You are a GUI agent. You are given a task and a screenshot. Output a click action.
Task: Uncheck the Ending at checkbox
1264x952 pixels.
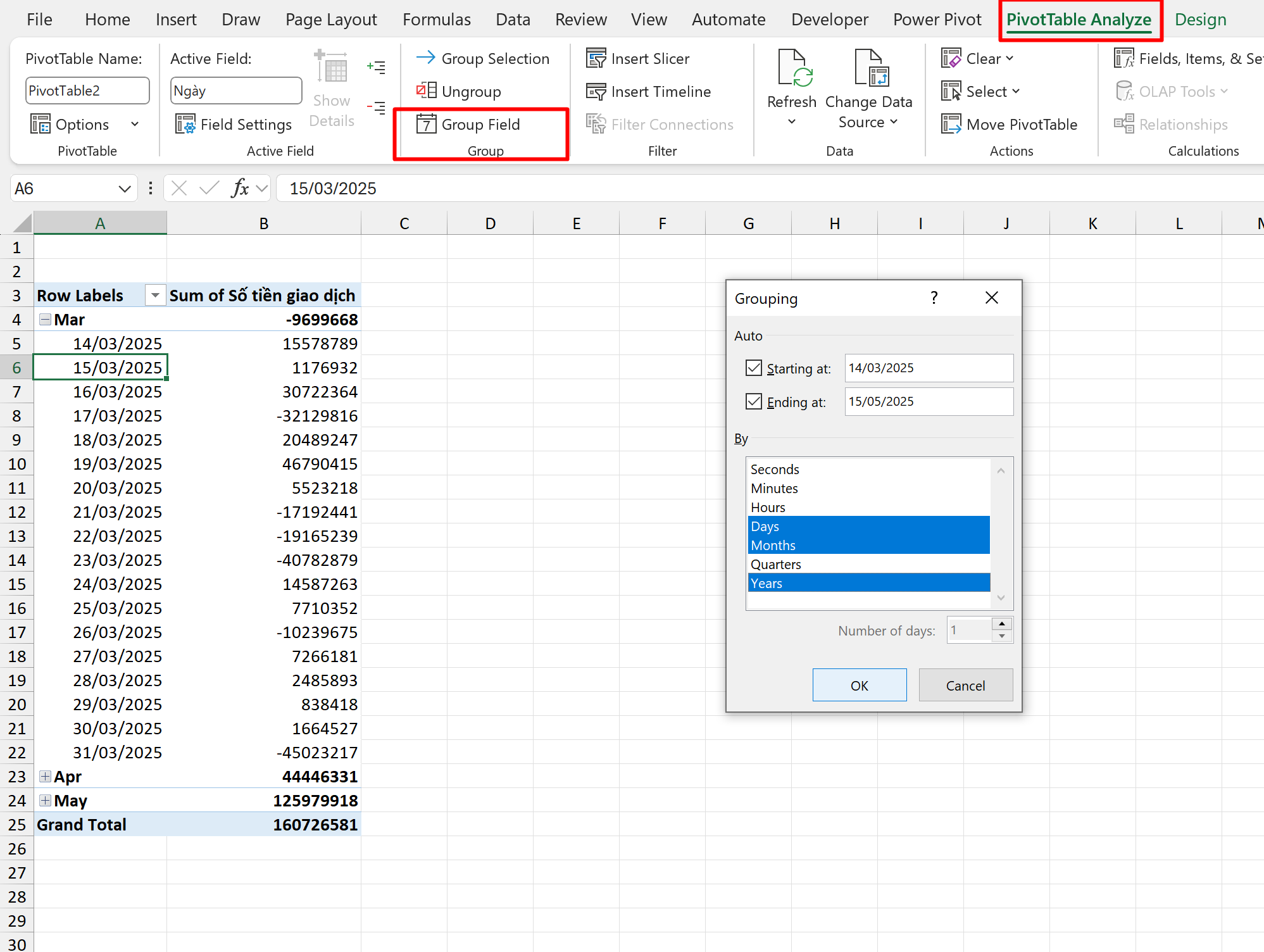coord(753,402)
